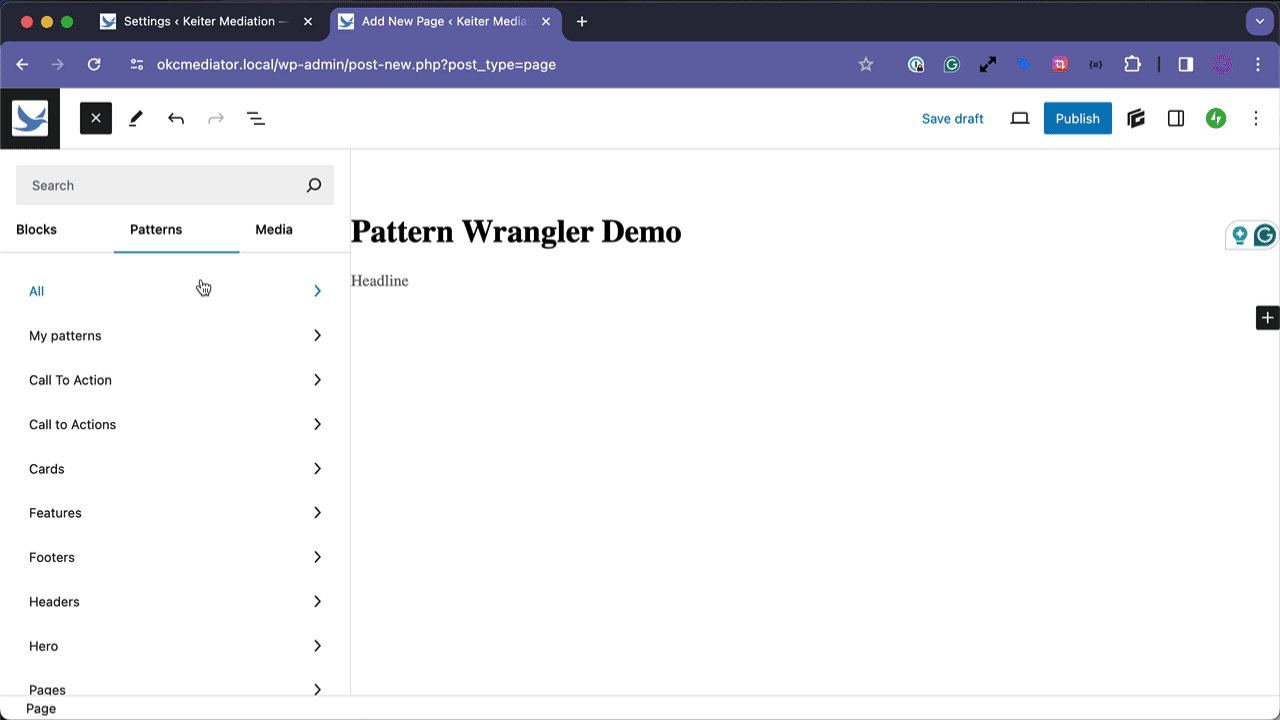1280x720 pixels.
Task: Undo the last change
Action: [176, 118]
